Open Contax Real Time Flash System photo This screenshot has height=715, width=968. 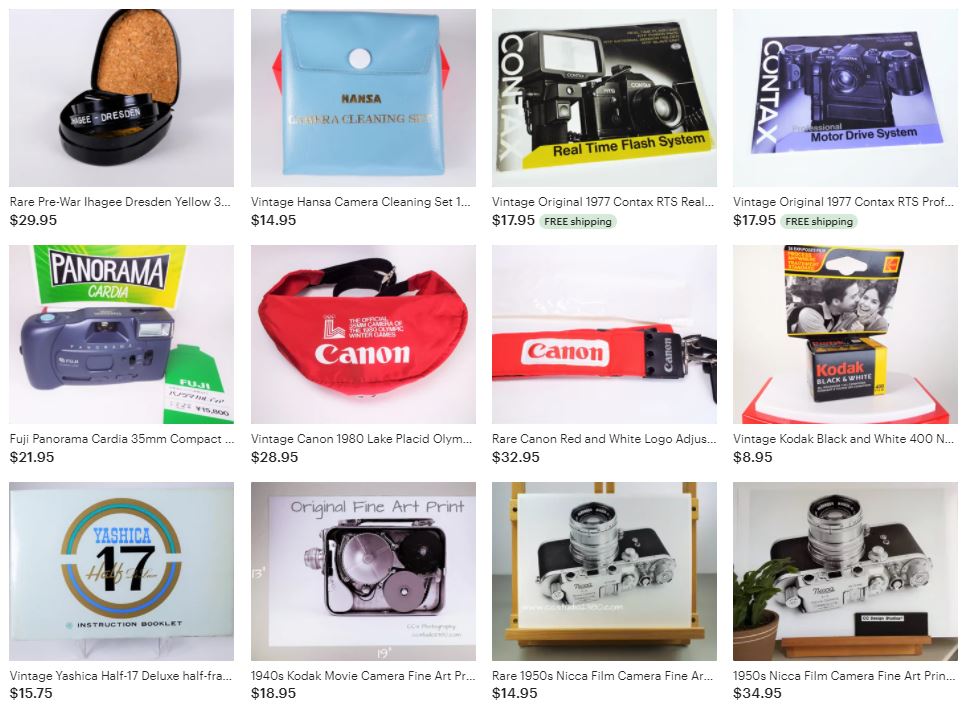[604, 98]
